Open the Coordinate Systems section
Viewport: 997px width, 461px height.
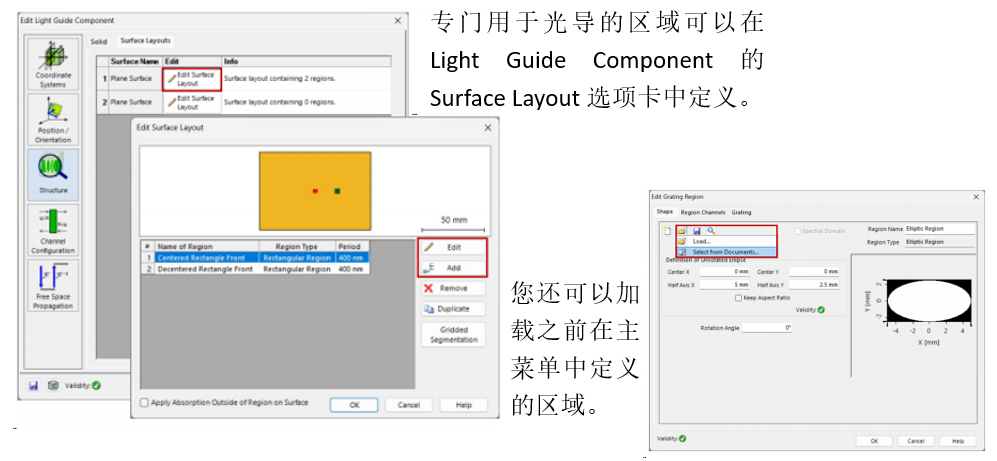point(53,64)
